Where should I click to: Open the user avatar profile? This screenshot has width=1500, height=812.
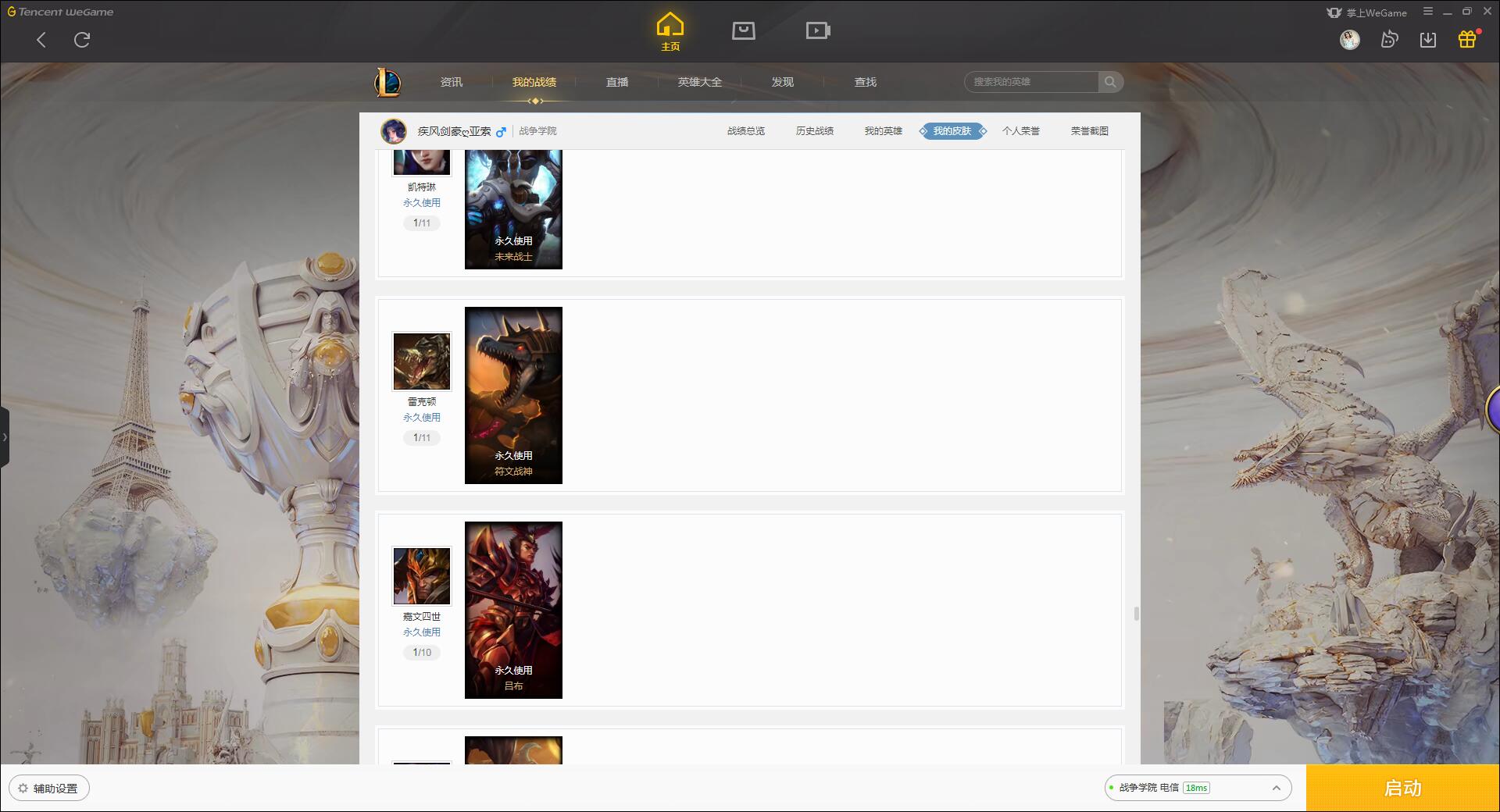(1349, 40)
